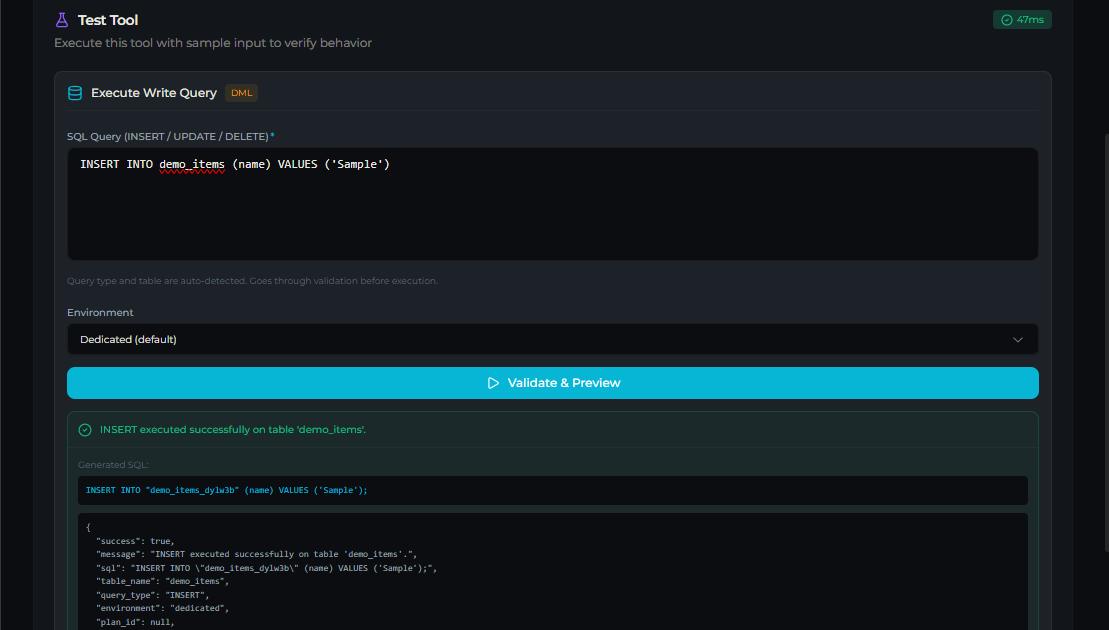Click the Environment dropdown chevron arrow

point(1018,339)
